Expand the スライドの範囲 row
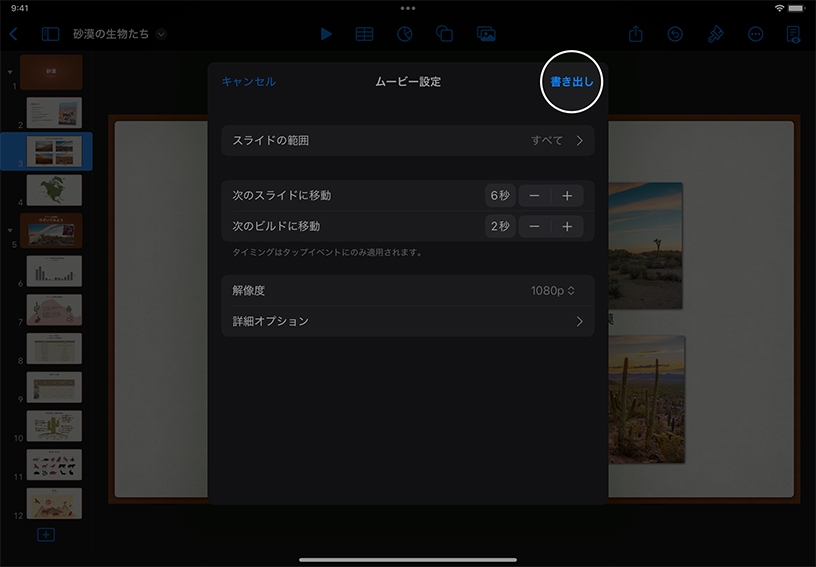The width and height of the screenshot is (816, 567). click(407, 141)
